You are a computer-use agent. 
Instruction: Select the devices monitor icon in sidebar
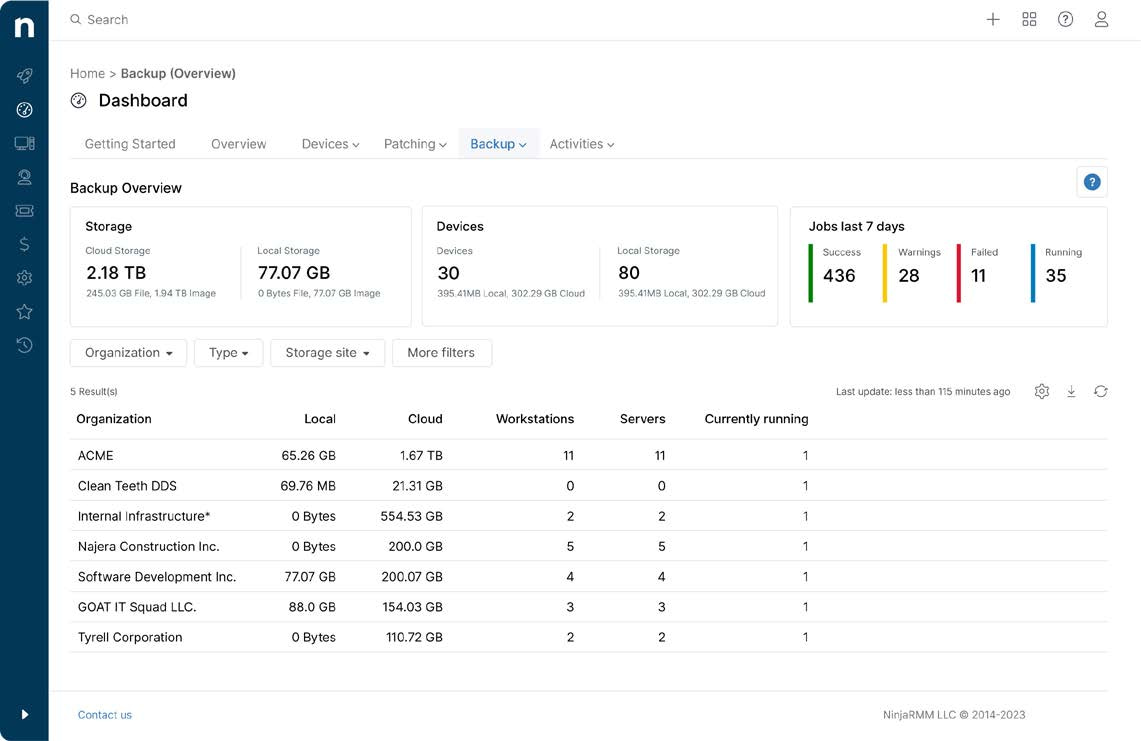(24, 144)
